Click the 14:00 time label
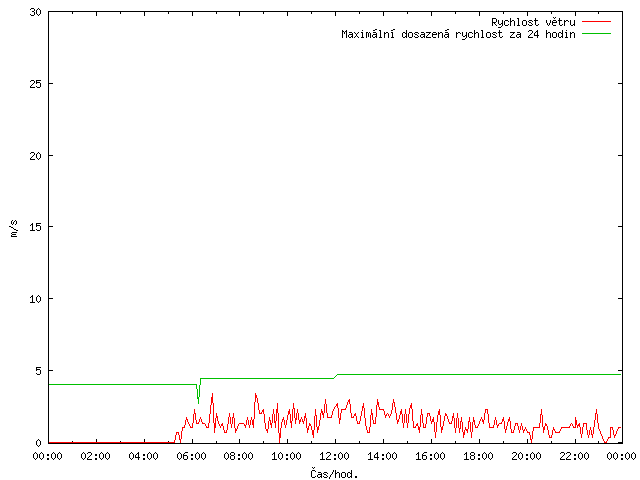Viewport: 640px width, 480px height. [382, 456]
